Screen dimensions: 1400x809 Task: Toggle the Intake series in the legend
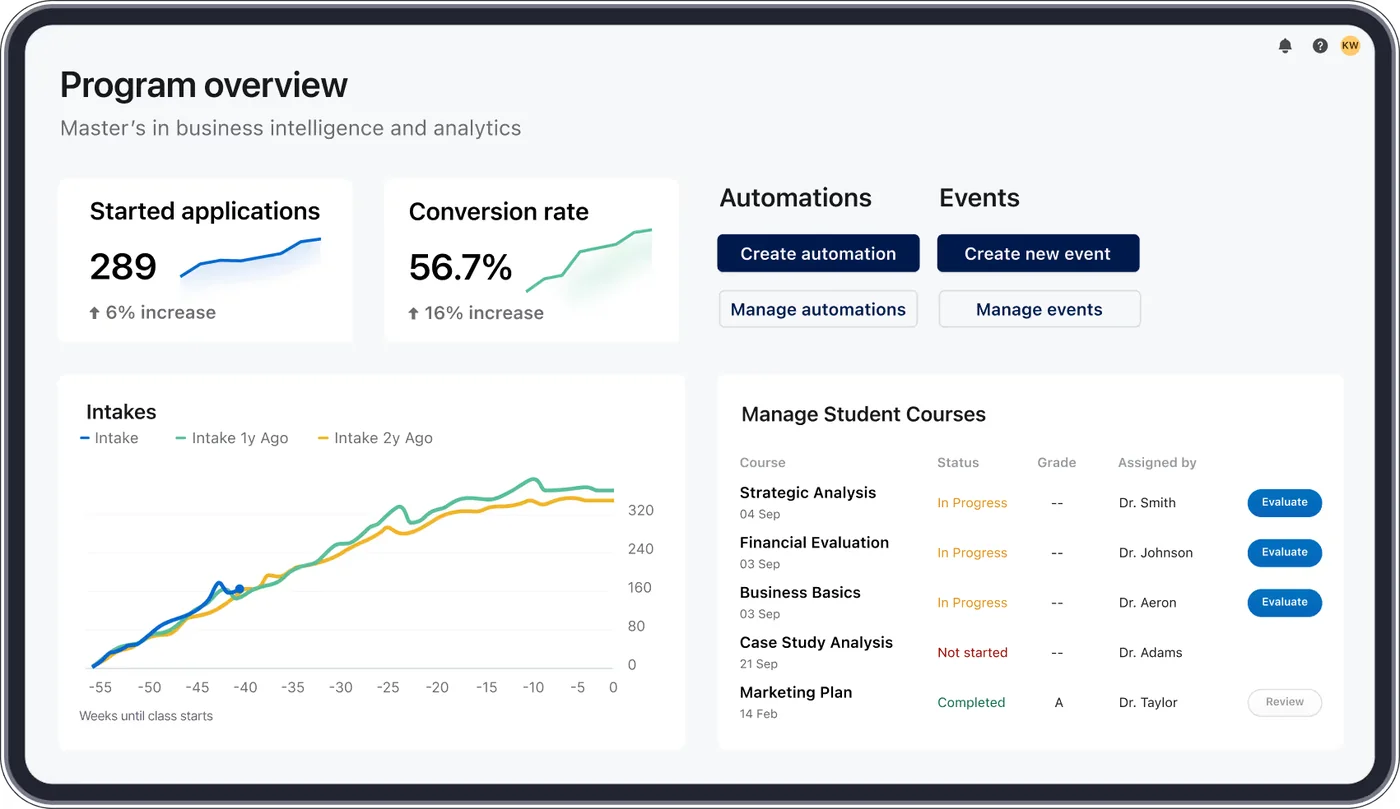click(x=109, y=437)
